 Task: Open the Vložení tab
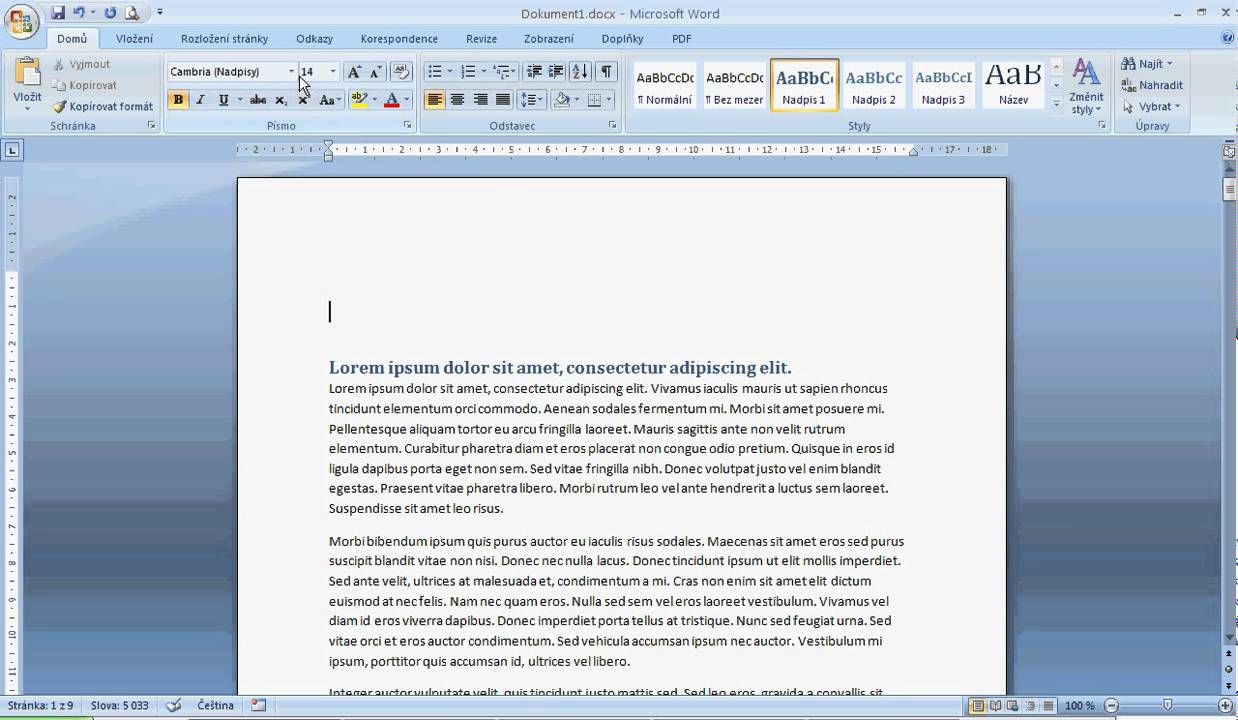pyautogui.click(x=134, y=39)
